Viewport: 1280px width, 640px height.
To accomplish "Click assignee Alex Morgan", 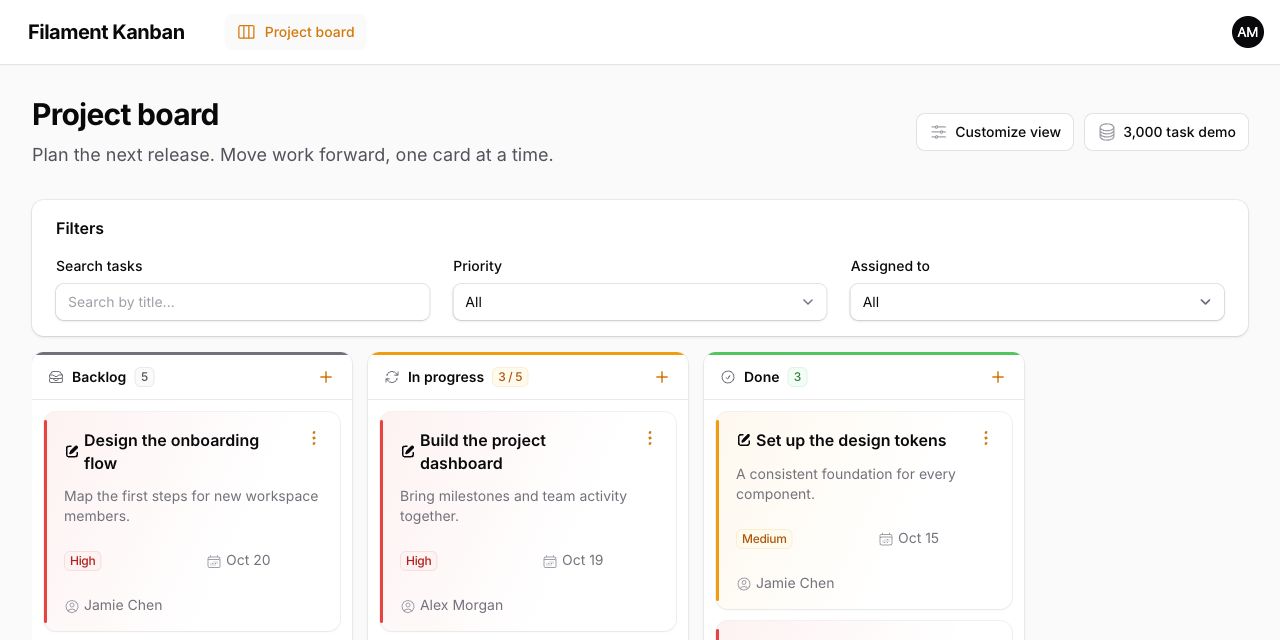I will (461, 605).
